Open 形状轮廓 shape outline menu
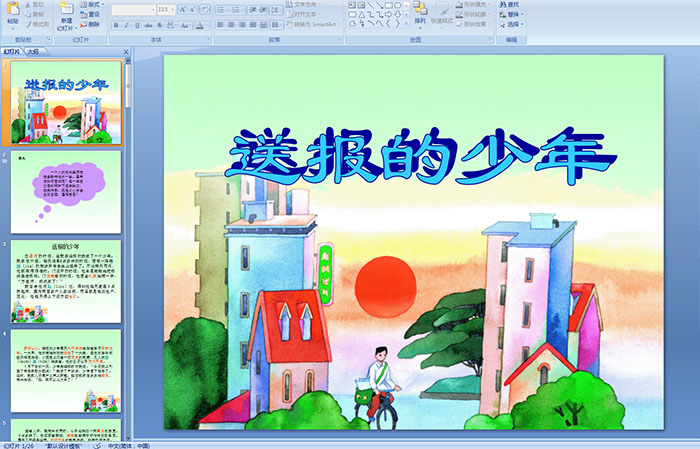The width and height of the screenshot is (700, 449). [x=472, y=14]
